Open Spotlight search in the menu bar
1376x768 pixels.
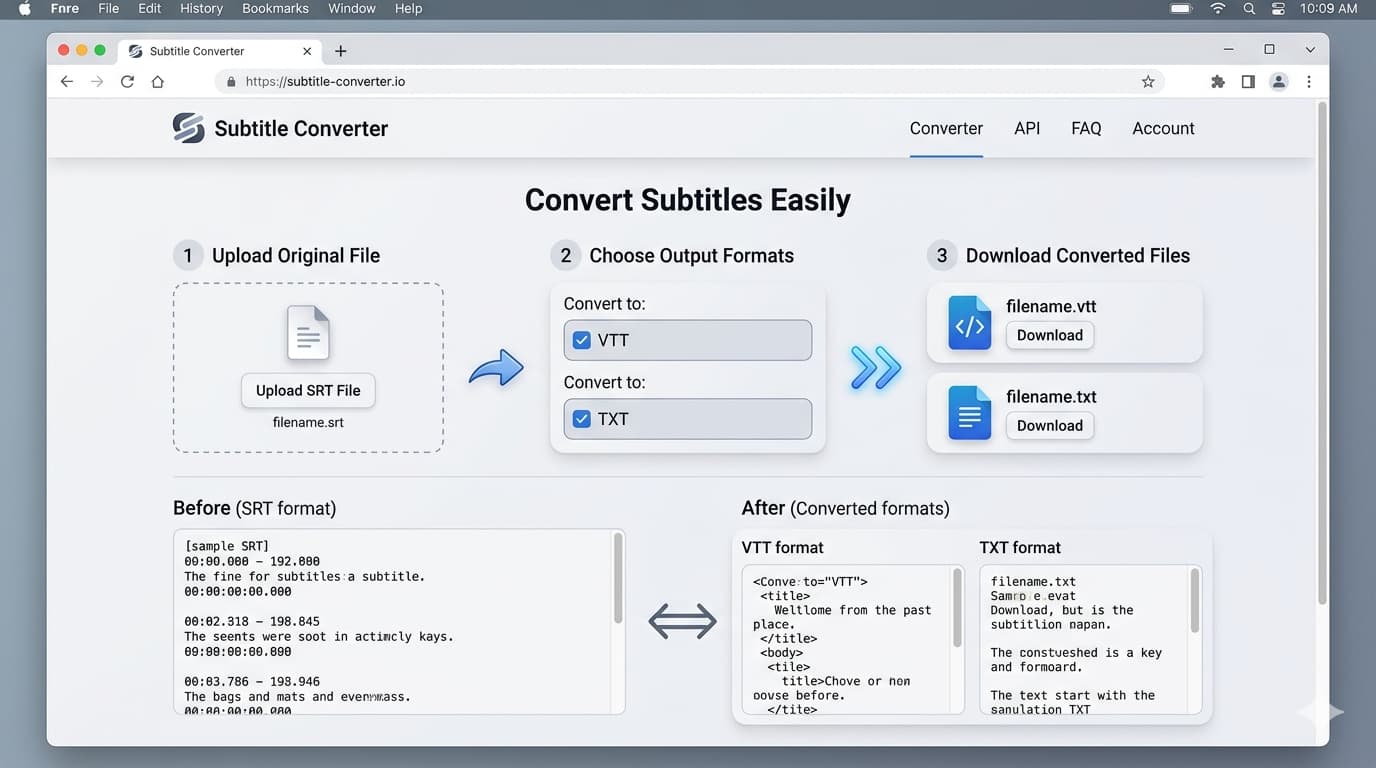pyautogui.click(x=1249, y=8)
